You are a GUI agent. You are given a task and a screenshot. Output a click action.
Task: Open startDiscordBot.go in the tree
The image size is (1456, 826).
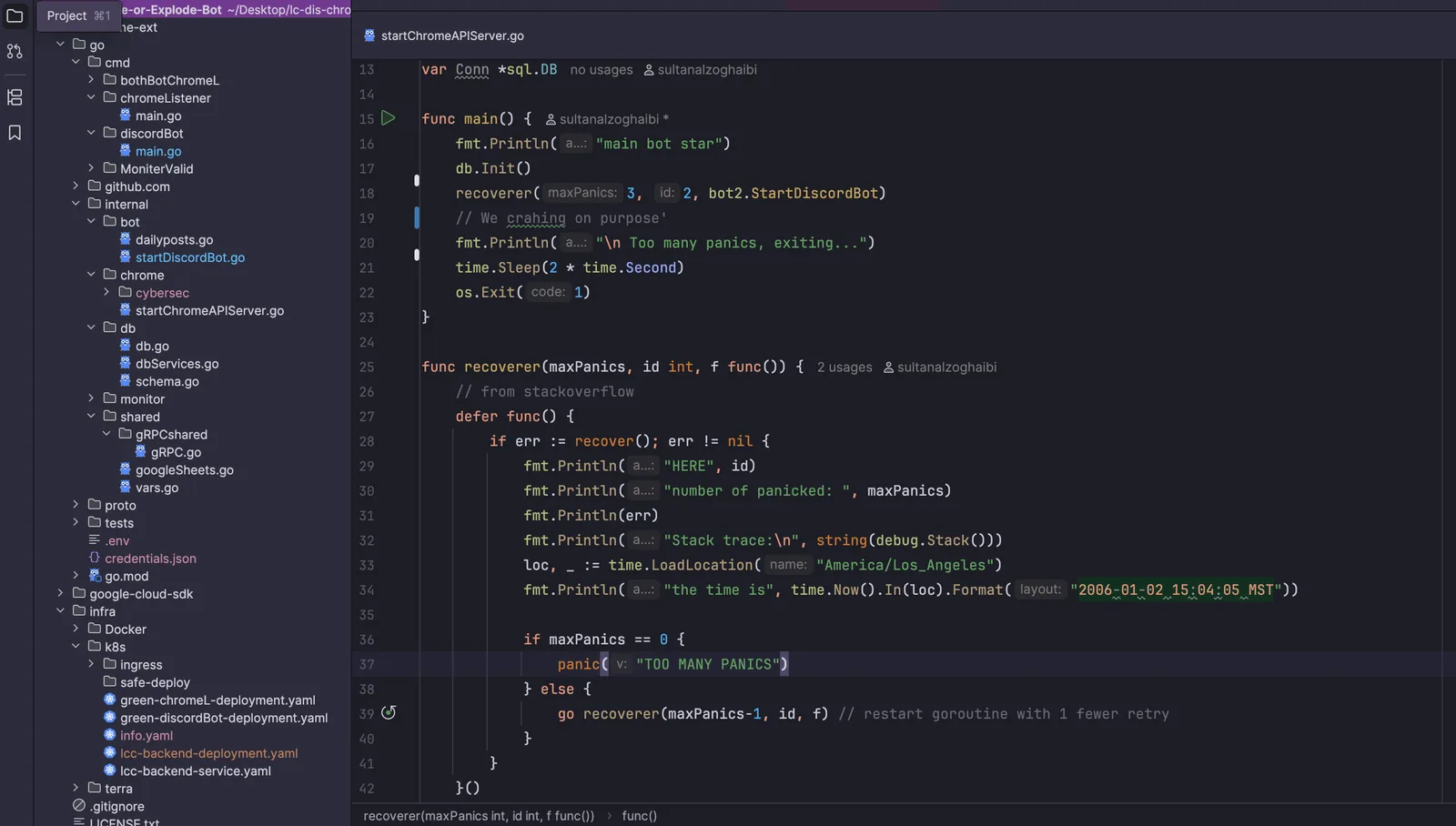pos(190,257)
